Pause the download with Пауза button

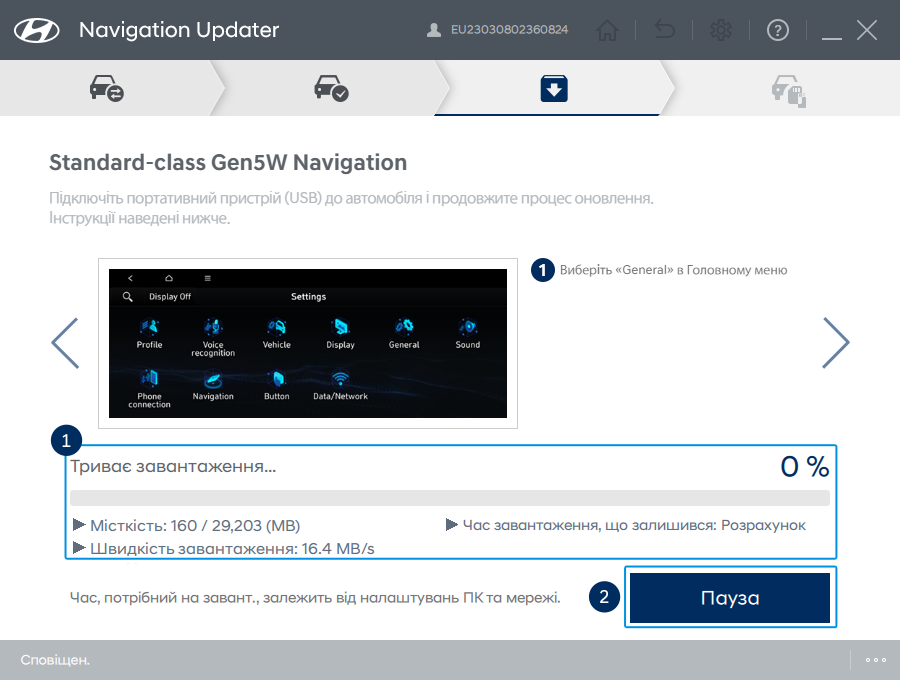[730, 597]
